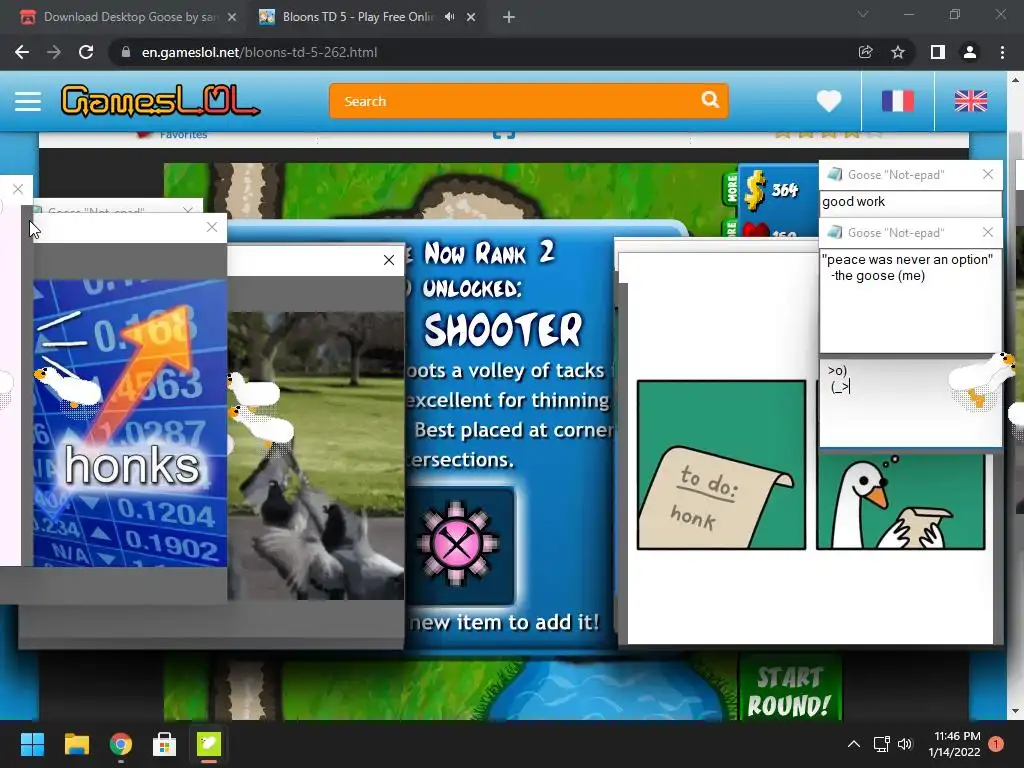Viewport: 1024px width, 768px height.
Task: Click the 'to do: honk' comic panel
Action: coord(721,465)
